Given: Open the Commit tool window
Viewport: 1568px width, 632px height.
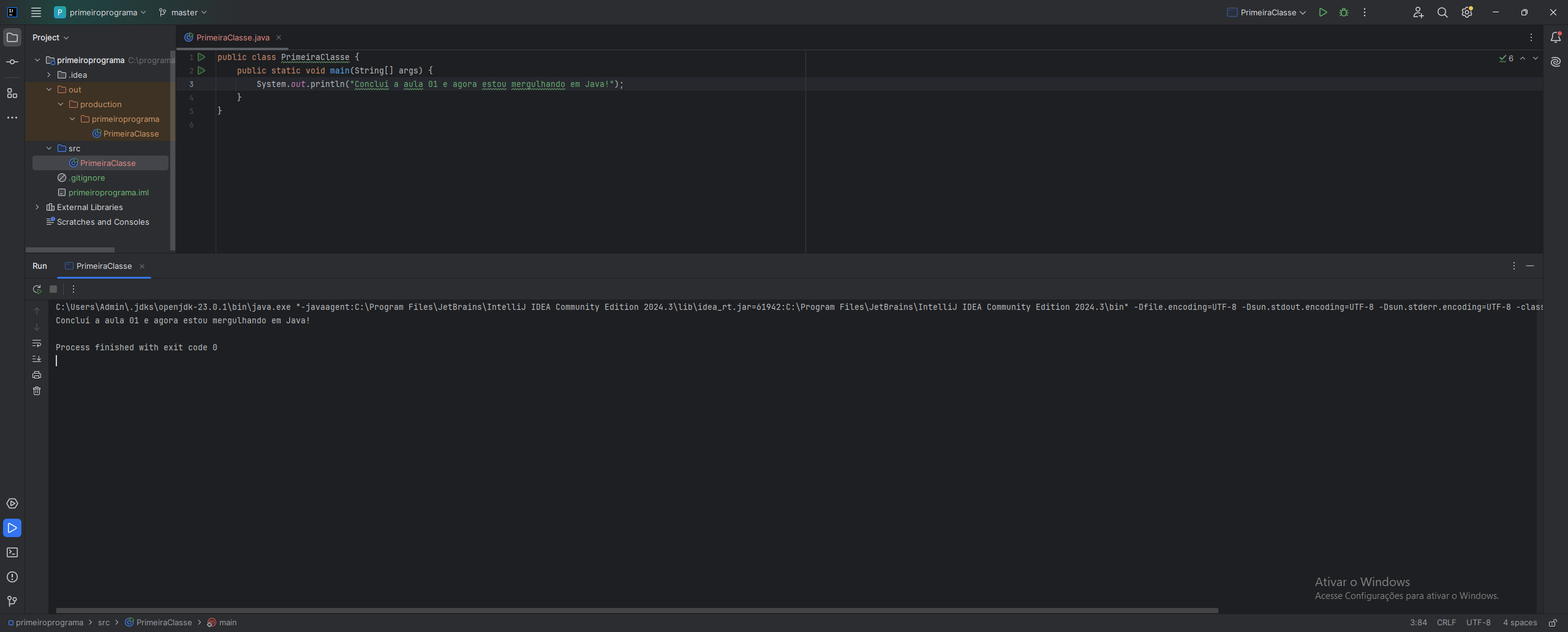Looking at the screenshot, I should coord(12,62).
